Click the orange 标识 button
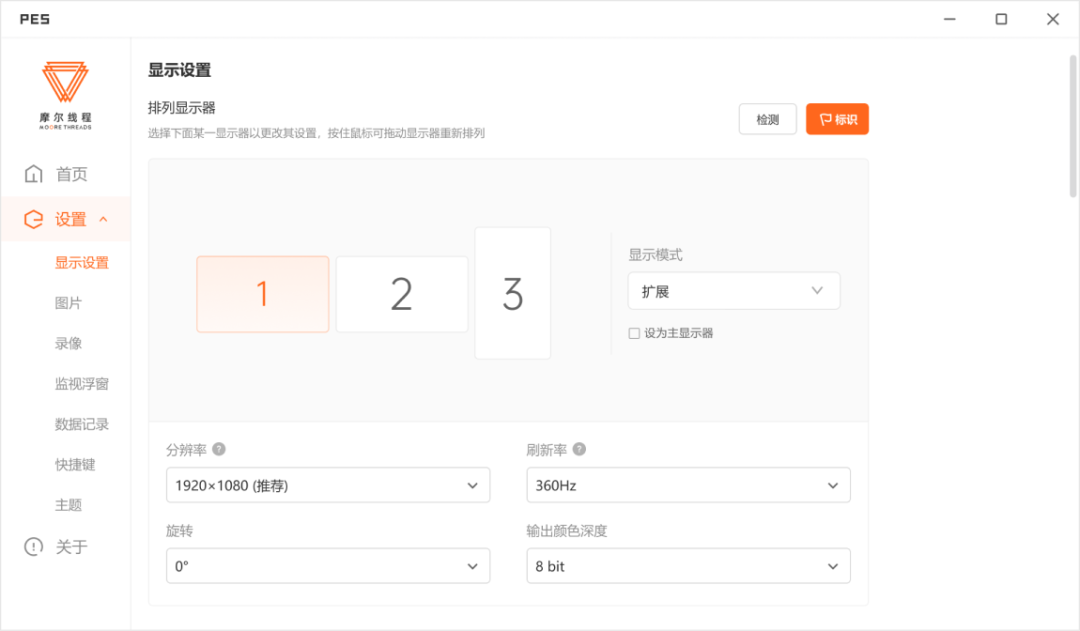Viewport: 1080px width, 631px height. click(x=837, y=119)
